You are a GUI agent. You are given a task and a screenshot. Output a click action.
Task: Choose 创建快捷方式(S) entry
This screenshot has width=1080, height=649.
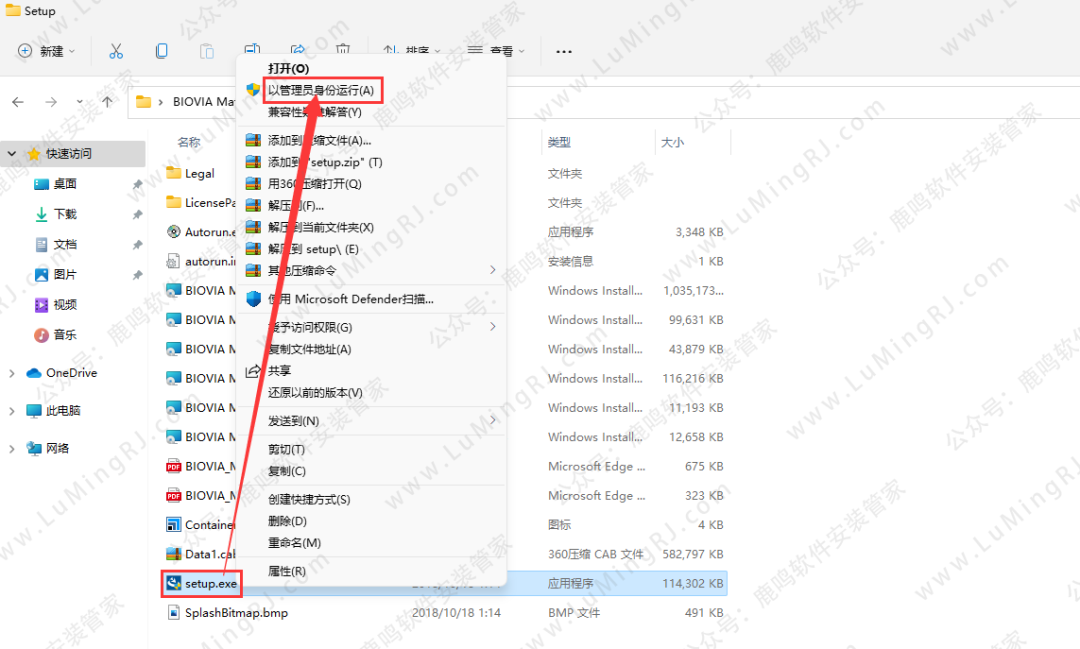point(309,499)
